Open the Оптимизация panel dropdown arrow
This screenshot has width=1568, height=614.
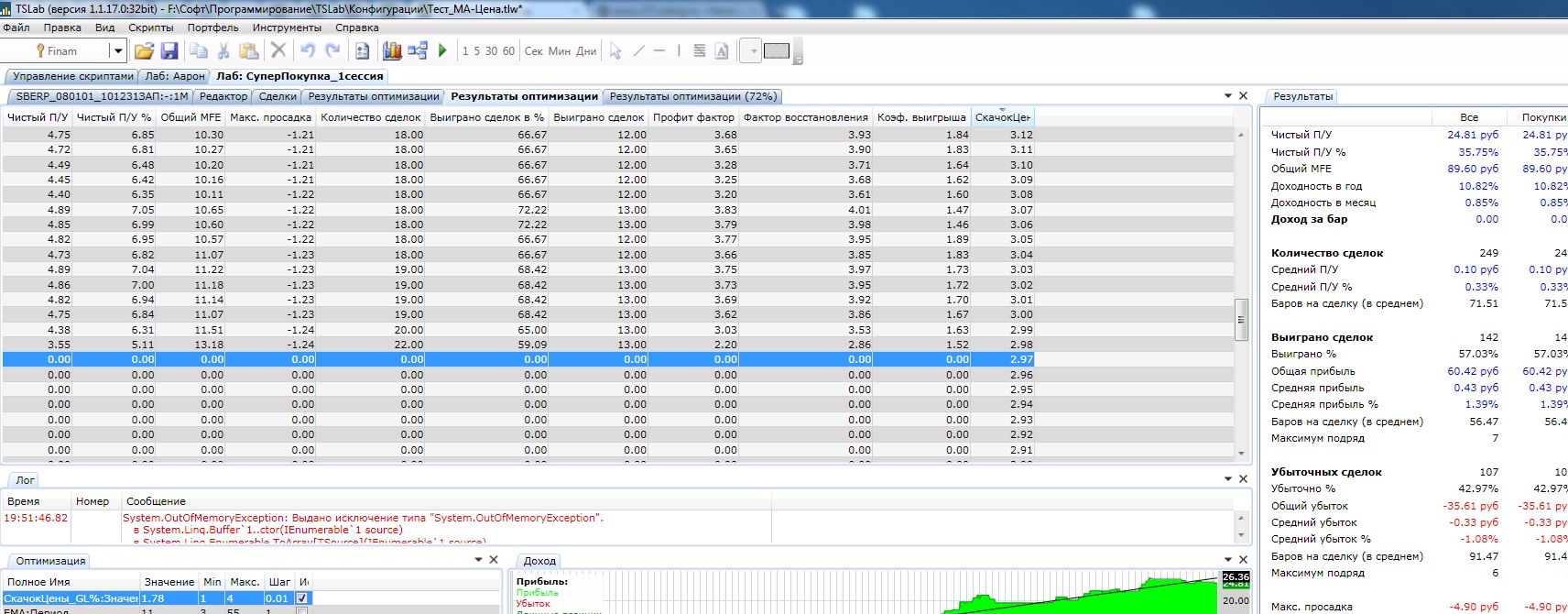pos(478,560)
